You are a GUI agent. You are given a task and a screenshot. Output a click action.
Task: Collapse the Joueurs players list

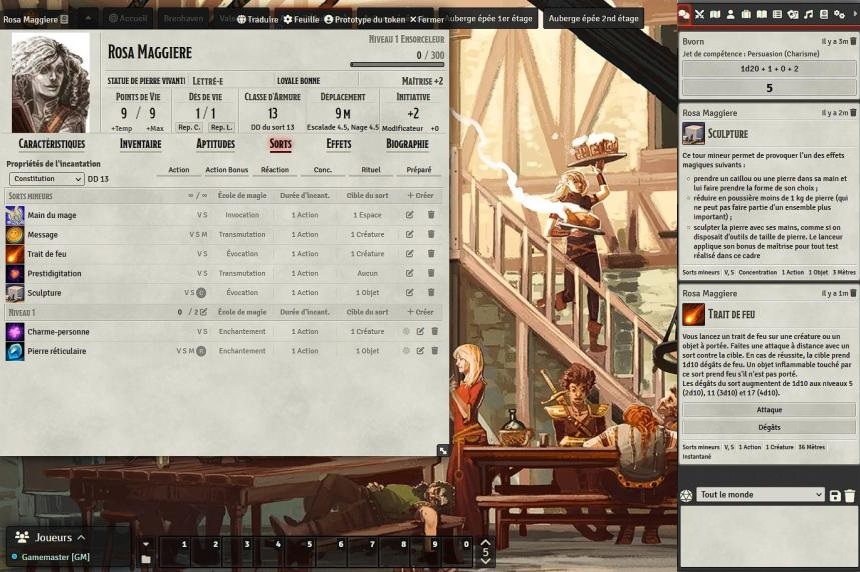point(80,538)
